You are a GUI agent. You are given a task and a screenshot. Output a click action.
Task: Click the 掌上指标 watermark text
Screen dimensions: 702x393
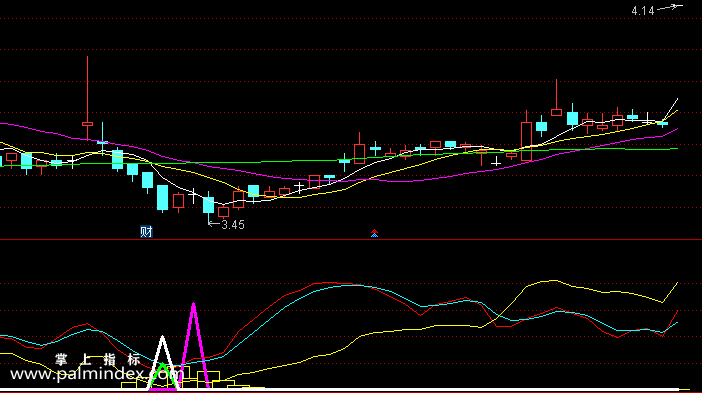coord(98,359)
